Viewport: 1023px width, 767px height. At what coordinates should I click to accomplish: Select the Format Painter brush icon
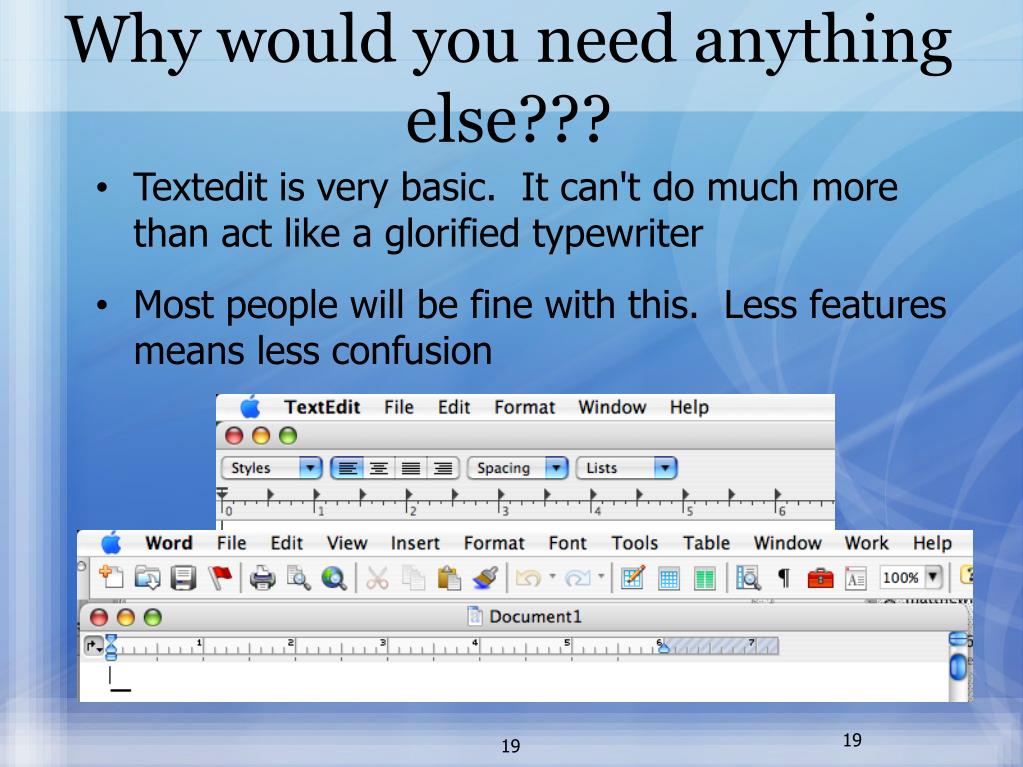click(485, 578)
